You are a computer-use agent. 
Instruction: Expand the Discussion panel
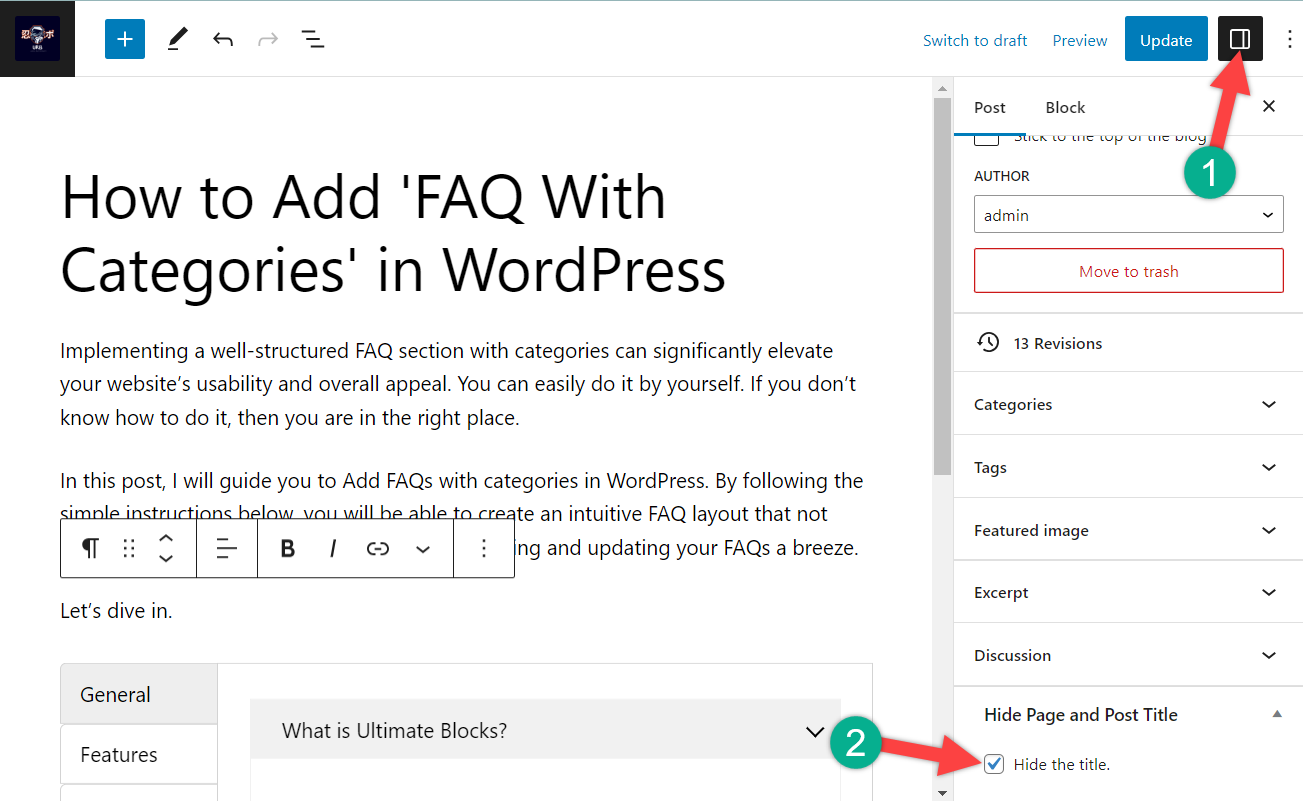click(x=1128, y=655)
